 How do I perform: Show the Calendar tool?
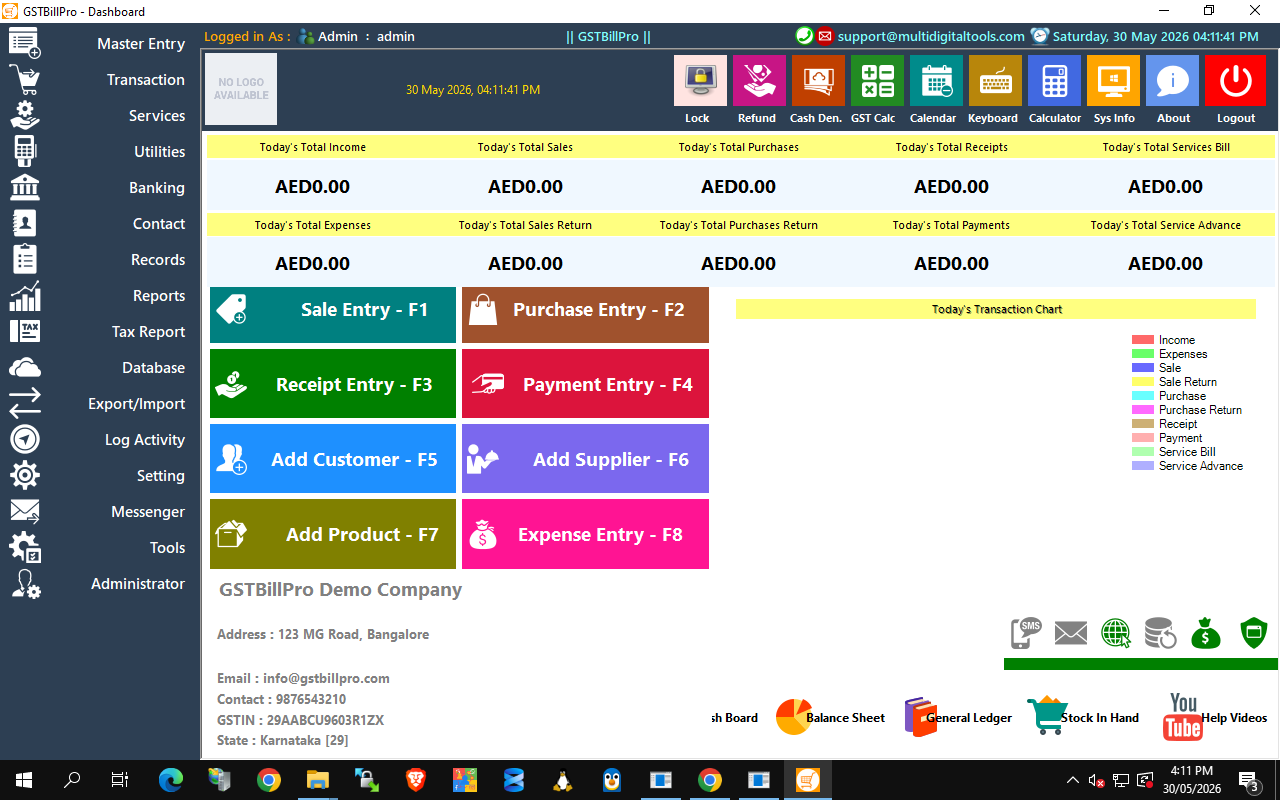(x=936, y=81)
